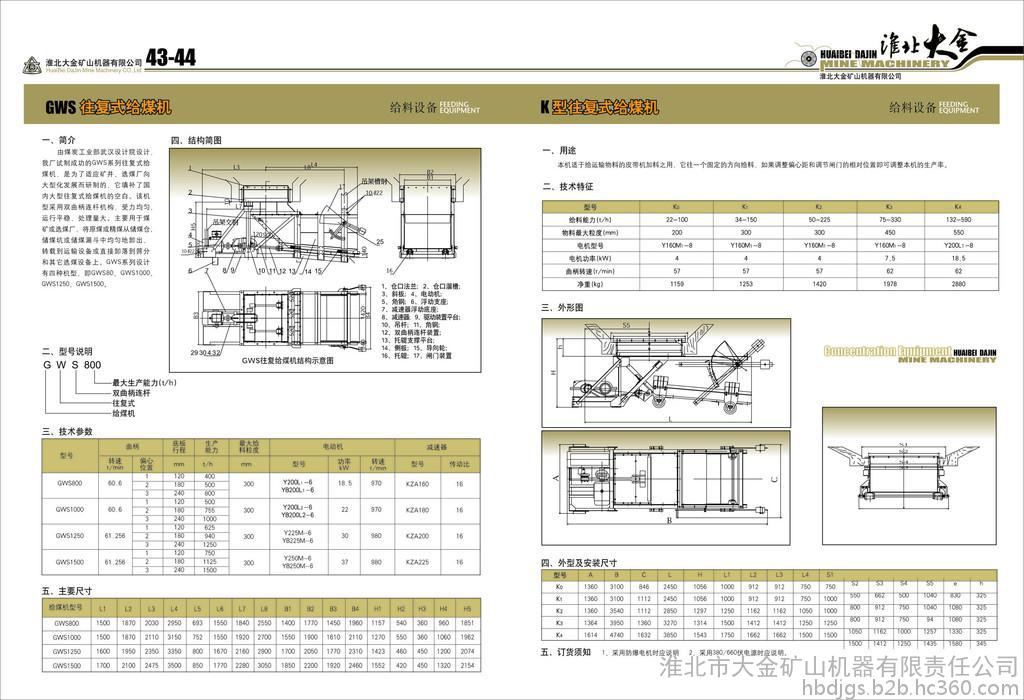Click the "电机功率(kW)" row header
The height and width of the screenshot is (700, 1024).
590,259
